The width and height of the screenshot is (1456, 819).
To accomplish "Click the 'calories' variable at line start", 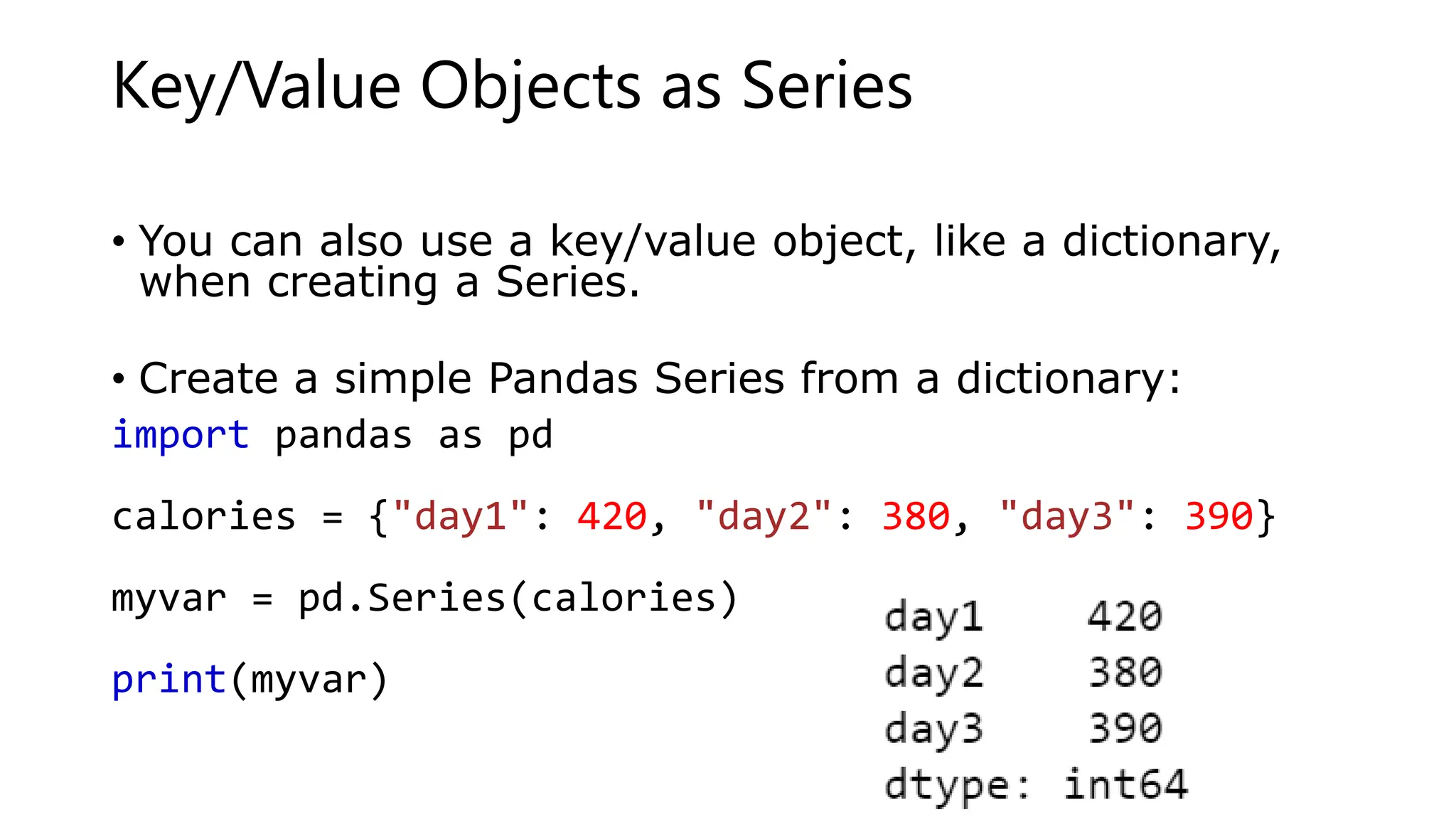I will coord(204,516).
